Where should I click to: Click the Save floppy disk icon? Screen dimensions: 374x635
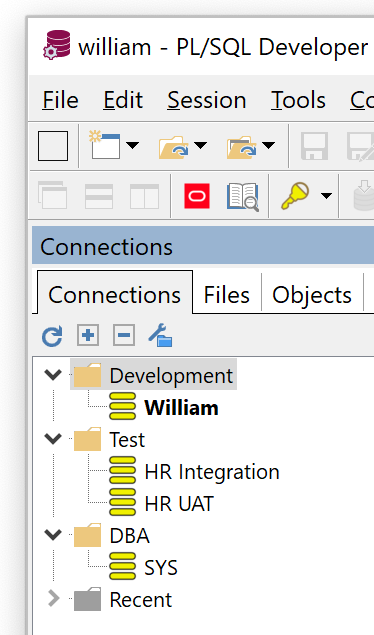pos(314,146)
